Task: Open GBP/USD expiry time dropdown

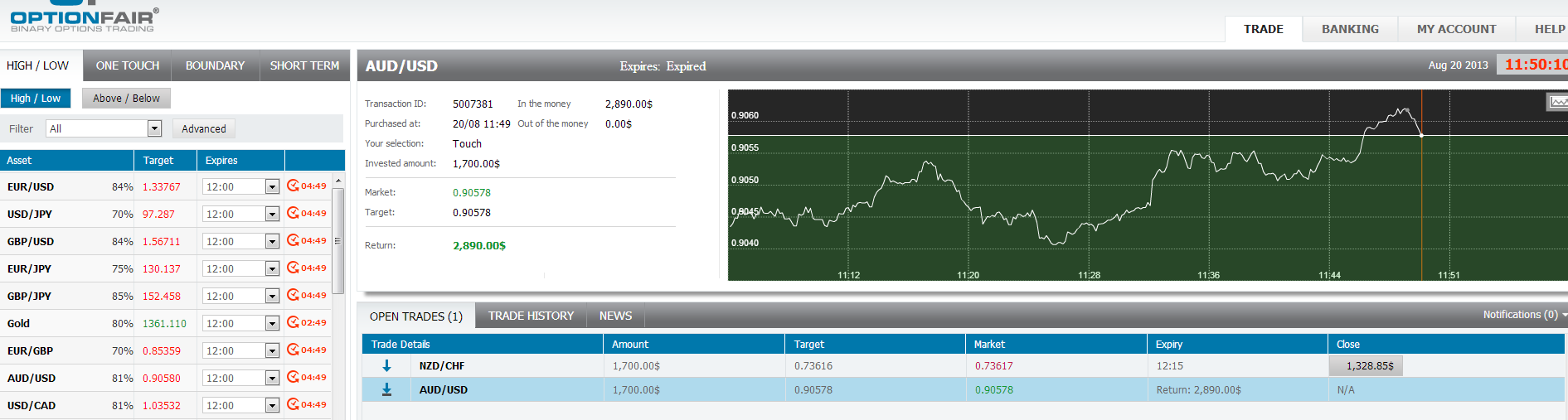Action: [272, 242]
